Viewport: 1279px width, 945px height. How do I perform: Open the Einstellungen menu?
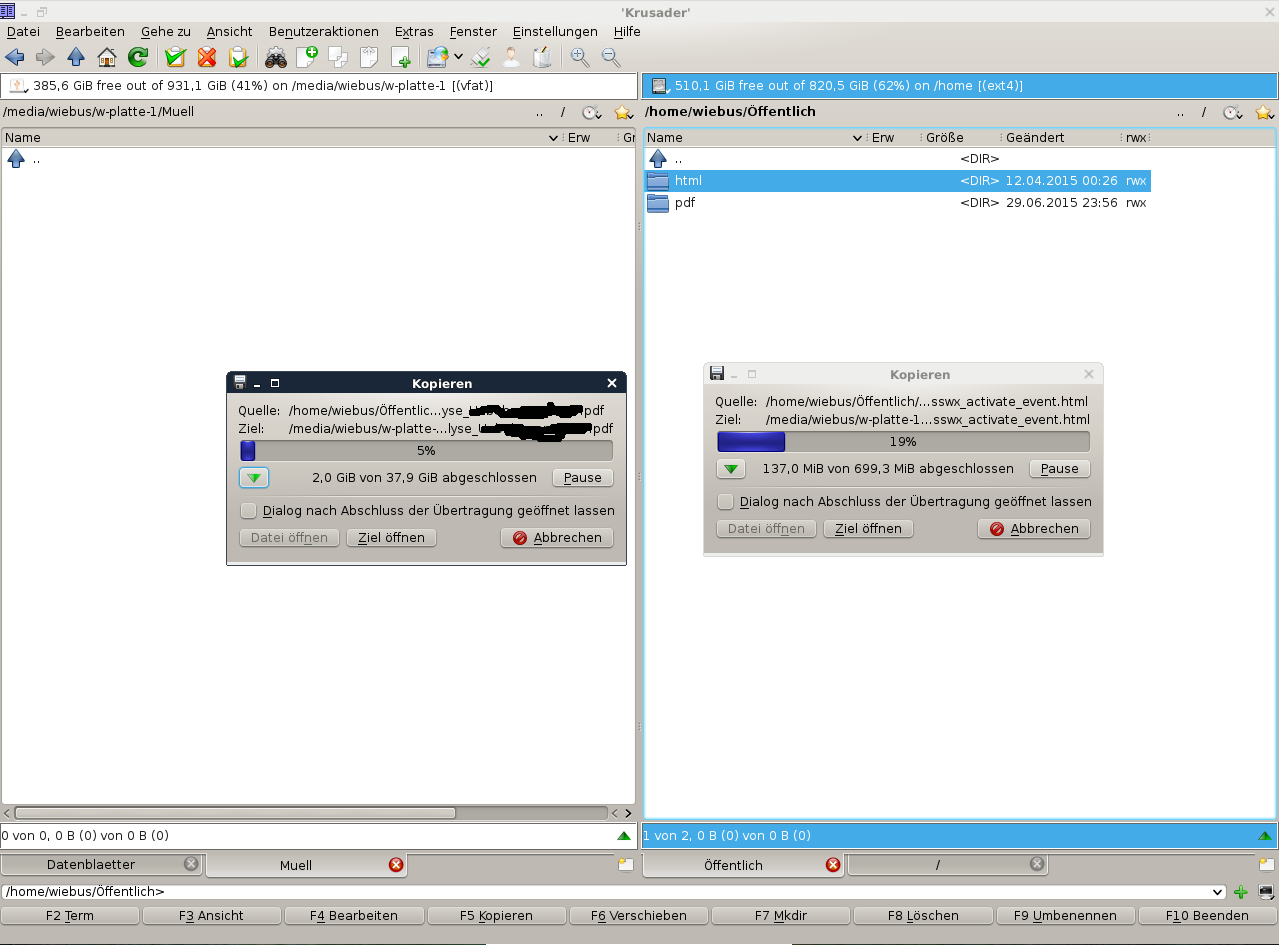[x=555, y=31]
